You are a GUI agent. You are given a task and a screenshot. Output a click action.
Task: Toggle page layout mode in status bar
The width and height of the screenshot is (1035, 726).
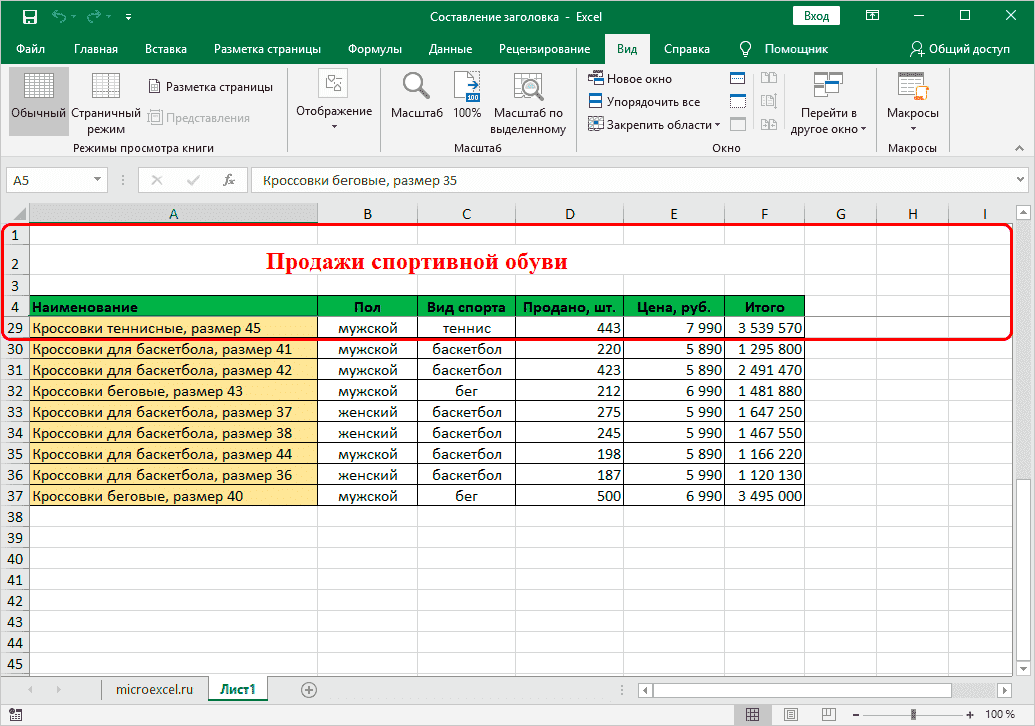pos(790,715)
